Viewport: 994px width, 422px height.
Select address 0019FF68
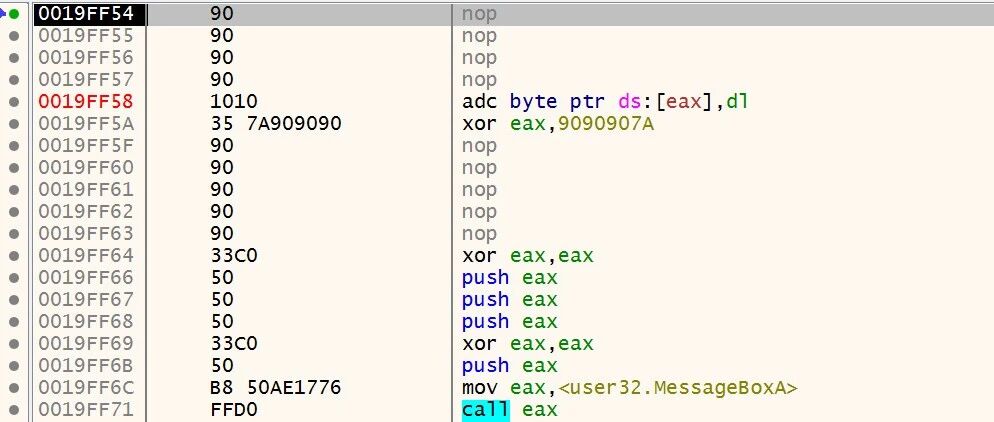[x=86, y=321]
